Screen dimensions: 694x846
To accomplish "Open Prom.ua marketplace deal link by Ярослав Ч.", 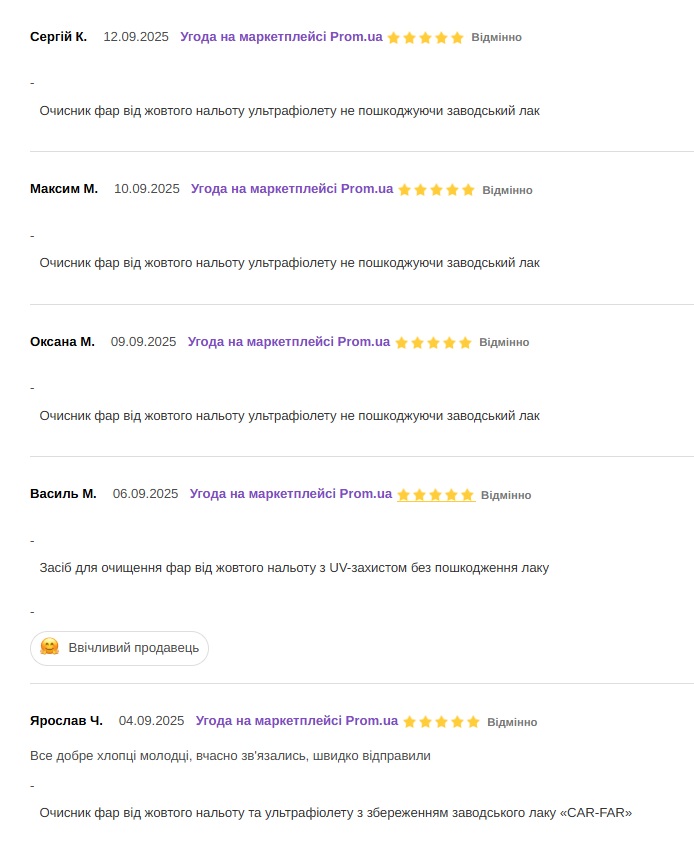I will point(297,721).
